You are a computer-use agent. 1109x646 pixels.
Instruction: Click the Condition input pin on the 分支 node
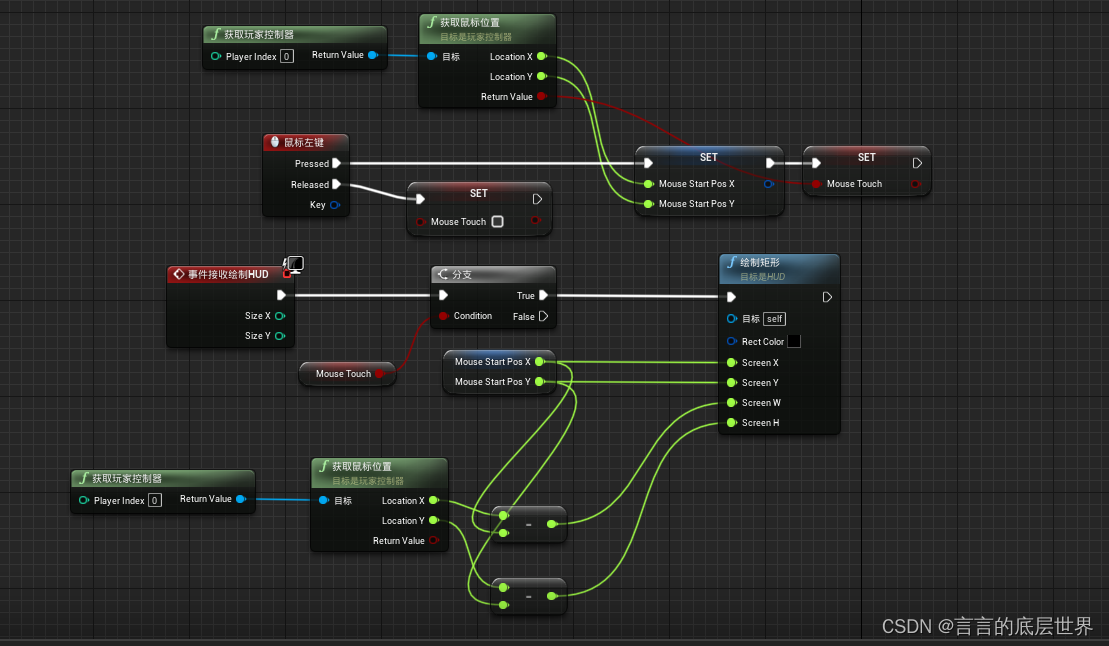[x=443, y=315]
